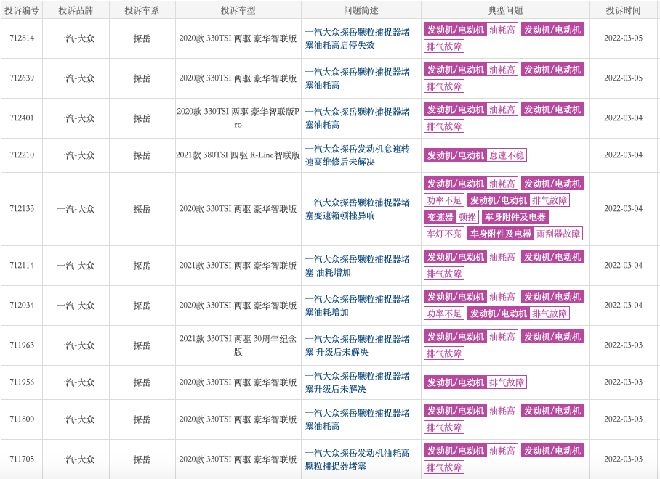660x479 pixels.
Task: Click 油耗高 tag in row 711963
Action: pyautogui.click(x=503, y=337)
